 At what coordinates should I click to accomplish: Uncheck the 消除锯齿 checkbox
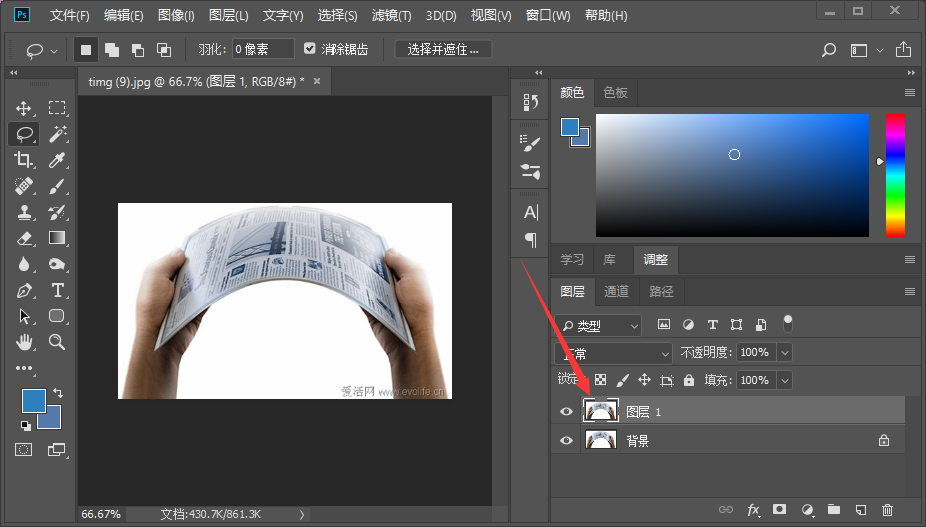click(310, 49)
